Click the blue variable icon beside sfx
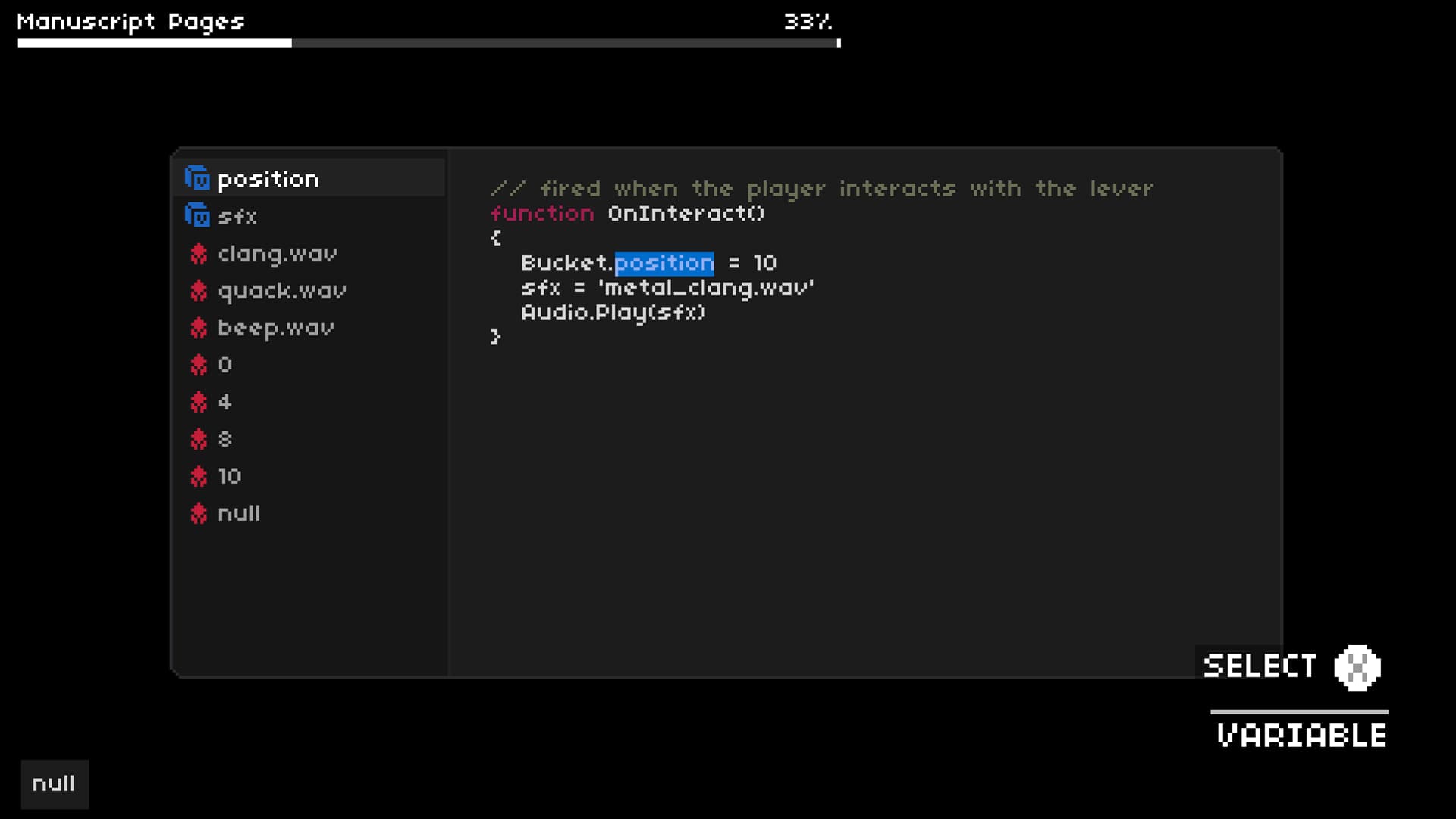The height and width of the screenshot is (819, 1456). click(197, 216)
